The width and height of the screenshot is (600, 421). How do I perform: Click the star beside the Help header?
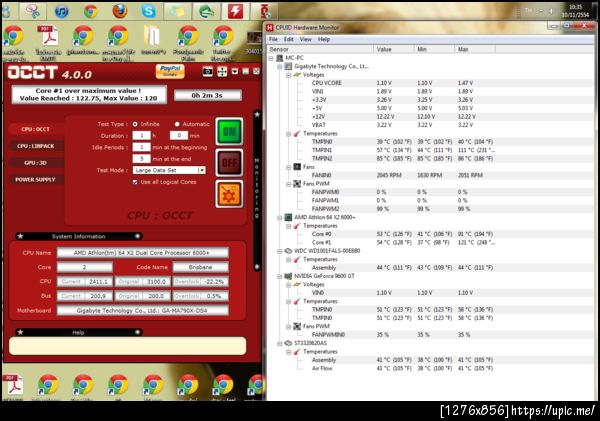20,332
